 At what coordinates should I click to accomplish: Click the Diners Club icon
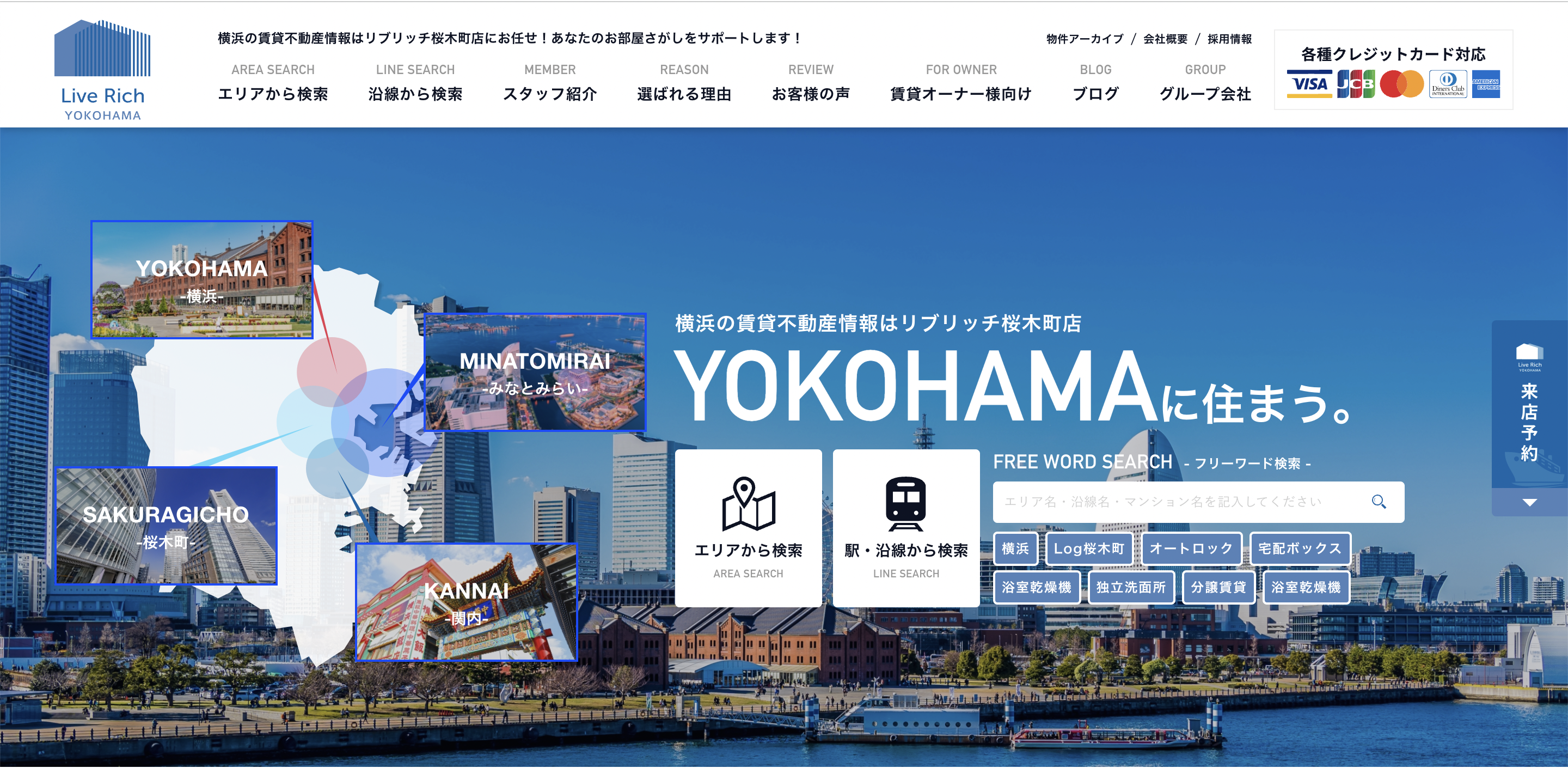click(1448, 83)
